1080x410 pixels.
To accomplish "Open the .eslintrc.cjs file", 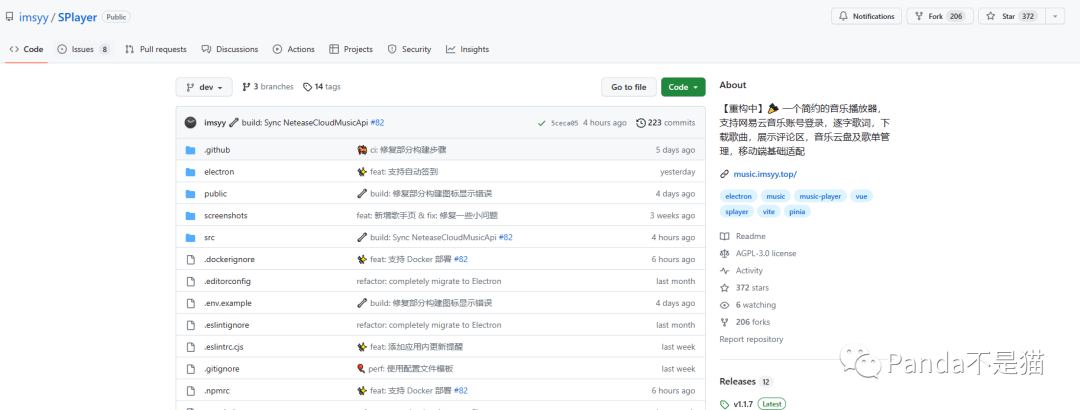I will click(x=224, y=347).
